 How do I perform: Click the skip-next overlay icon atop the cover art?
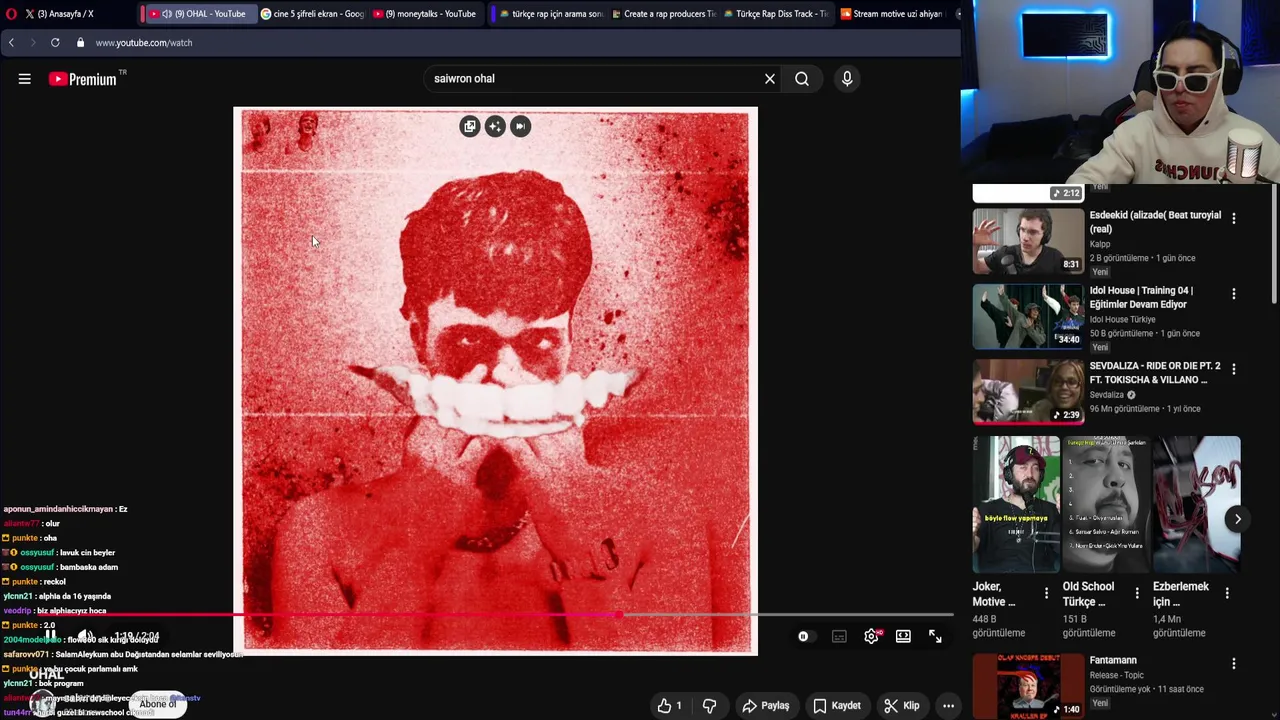pyautogui.click(x=520, y=126)
